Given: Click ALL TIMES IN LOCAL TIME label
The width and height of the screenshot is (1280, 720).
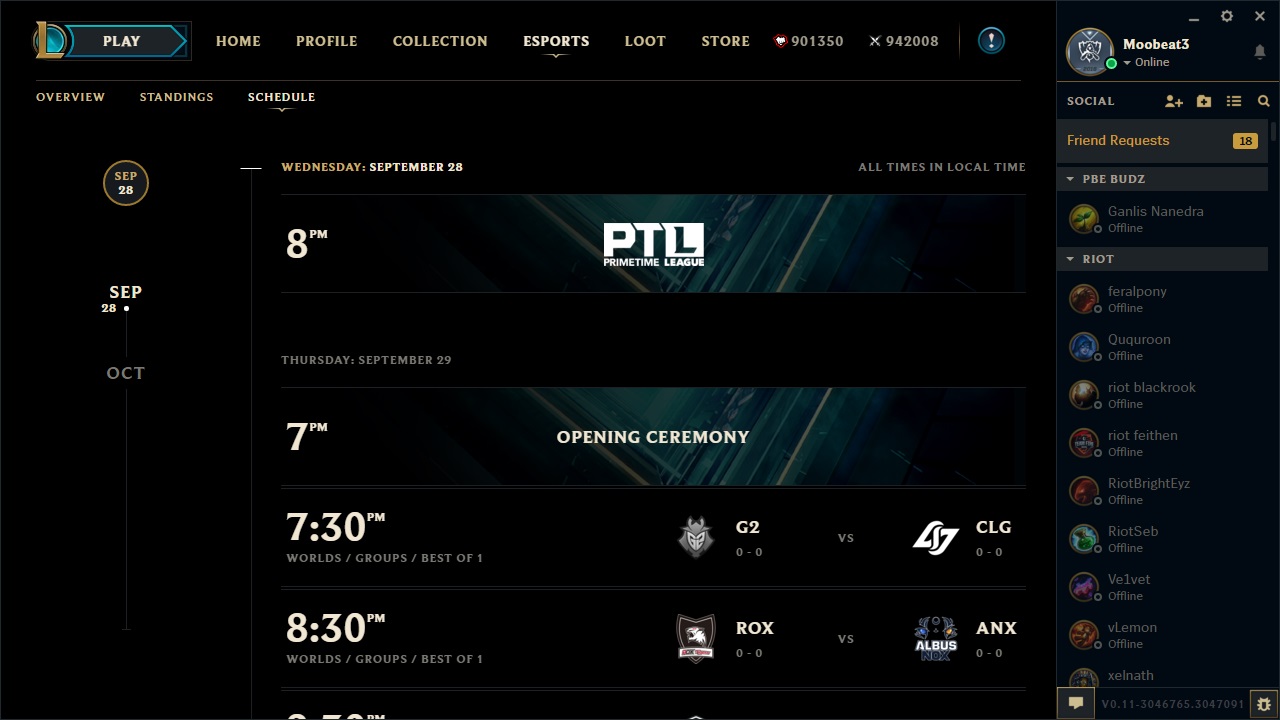Looking at the screenshot, I should coord(942,167).
